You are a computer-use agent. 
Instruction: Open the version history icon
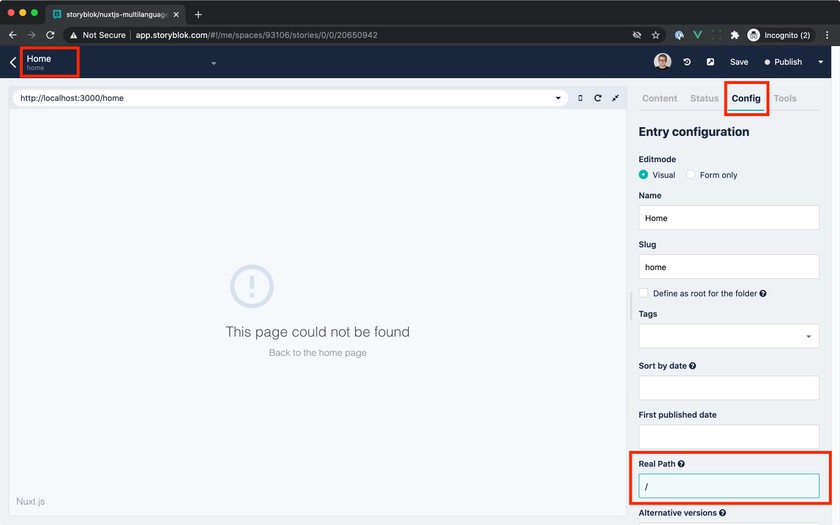tap(687, 62)
